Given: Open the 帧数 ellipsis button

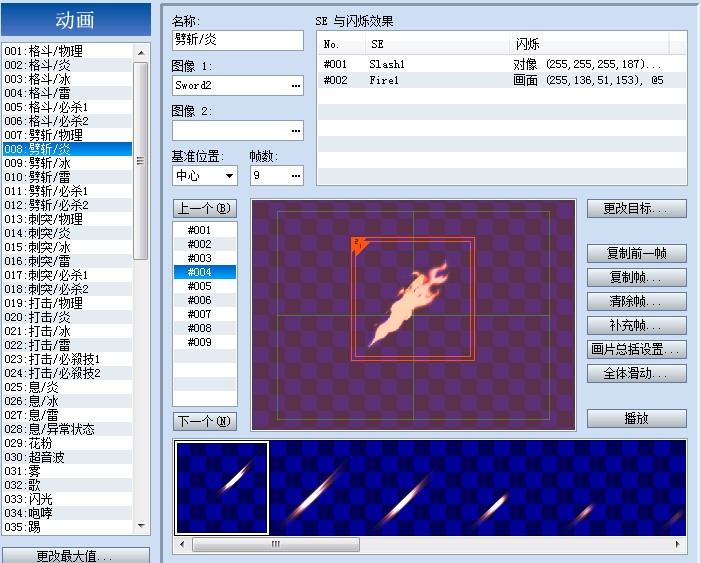Looking at the screenshot, I should [x=296, y=176].
